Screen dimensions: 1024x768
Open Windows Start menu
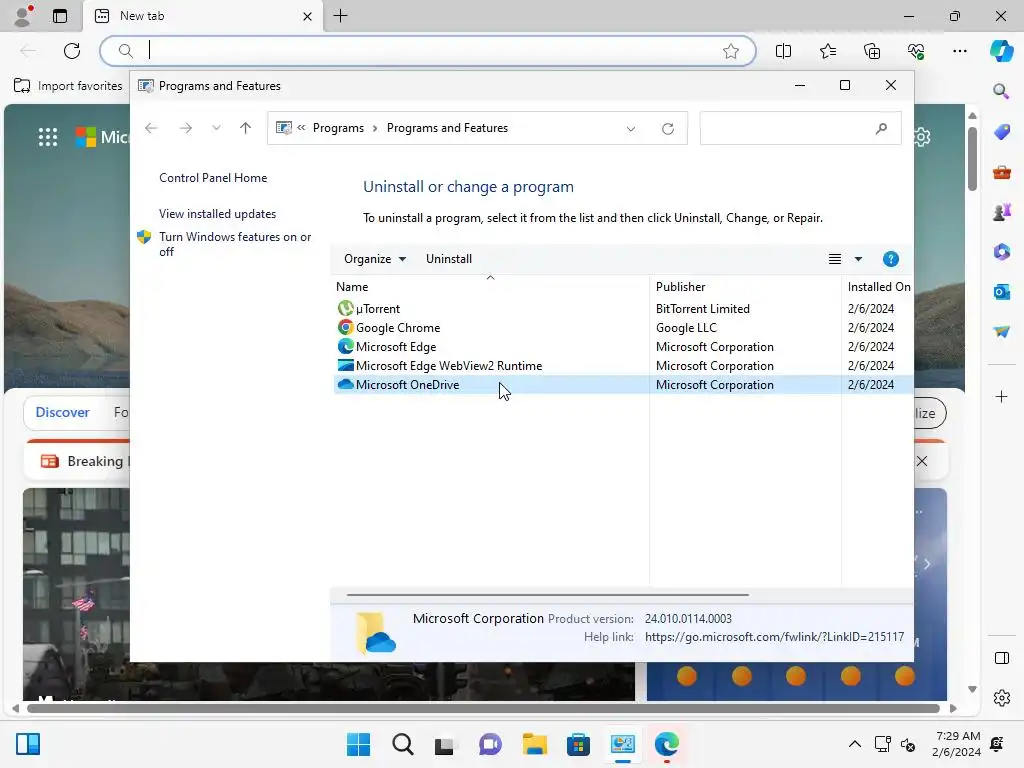coord(358,744)
